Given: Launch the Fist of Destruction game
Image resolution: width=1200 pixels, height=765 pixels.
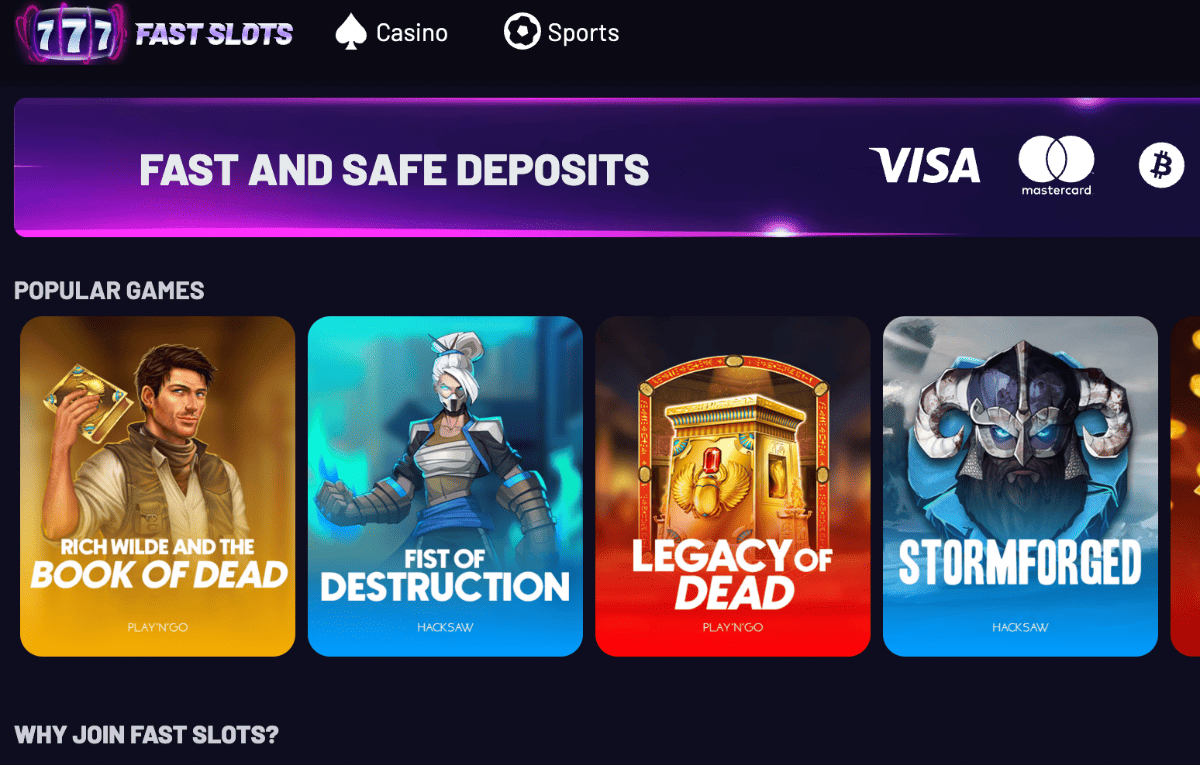Looking at the screenshot, I should click(x=445, y=486).
